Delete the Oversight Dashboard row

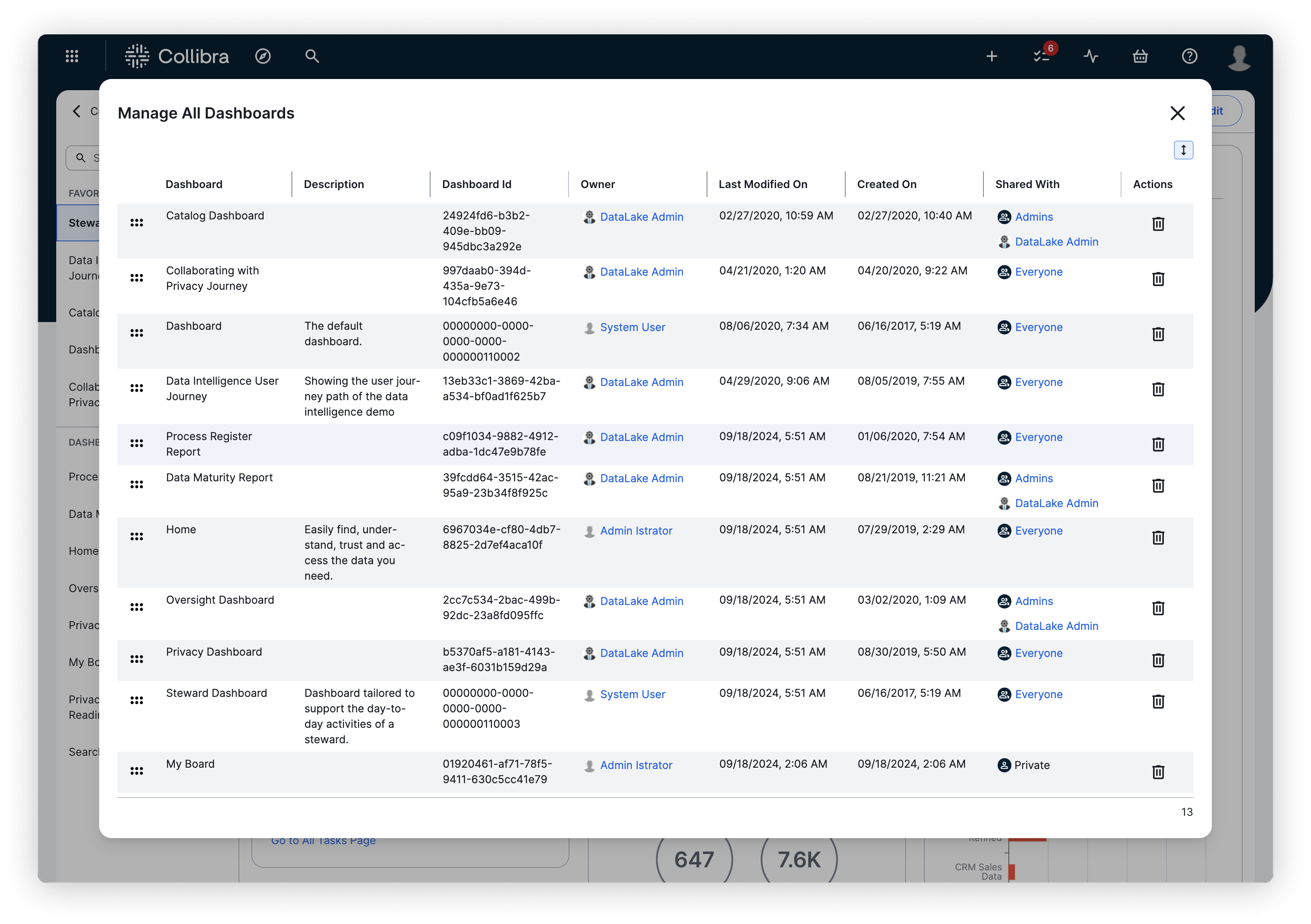point(1158,608)
